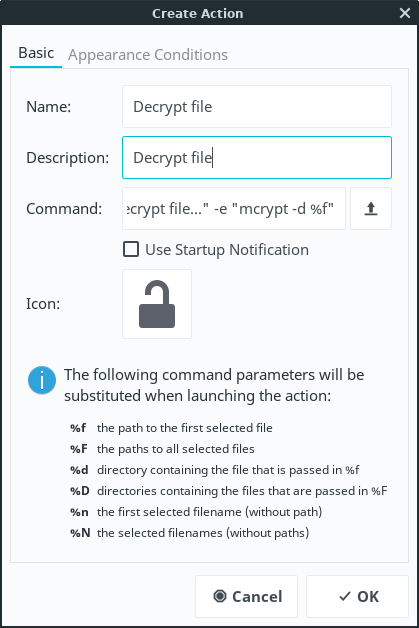Click the %f path parameter line
This screenshot has width=419, height=628.
pyautogui.click(x=171, y=428)
